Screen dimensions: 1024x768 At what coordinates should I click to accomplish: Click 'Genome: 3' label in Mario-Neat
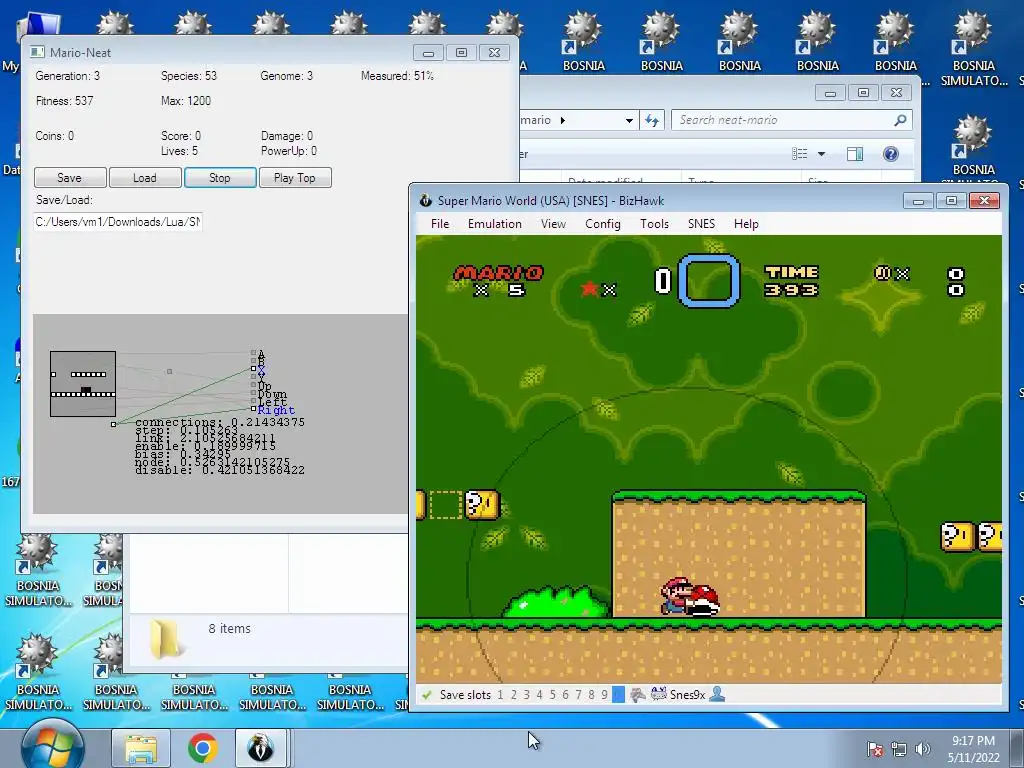[x=287, y=76]
